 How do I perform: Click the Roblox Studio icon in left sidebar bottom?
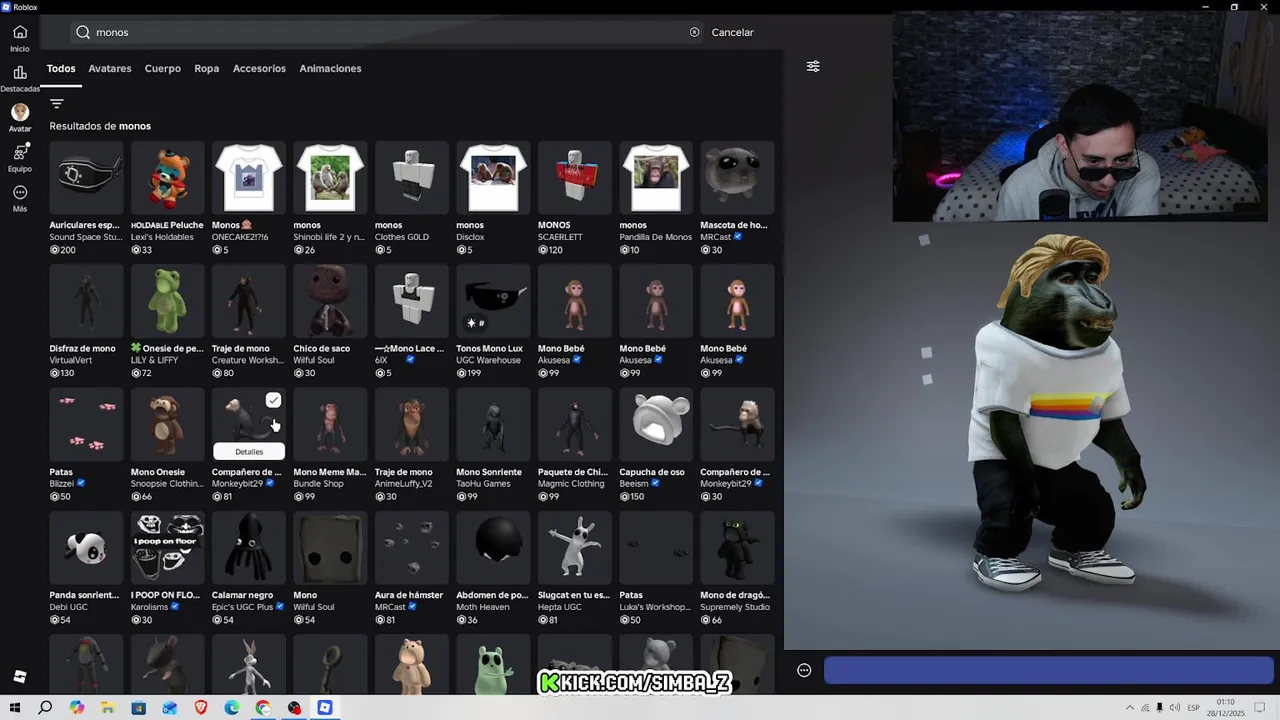(20, 677)
